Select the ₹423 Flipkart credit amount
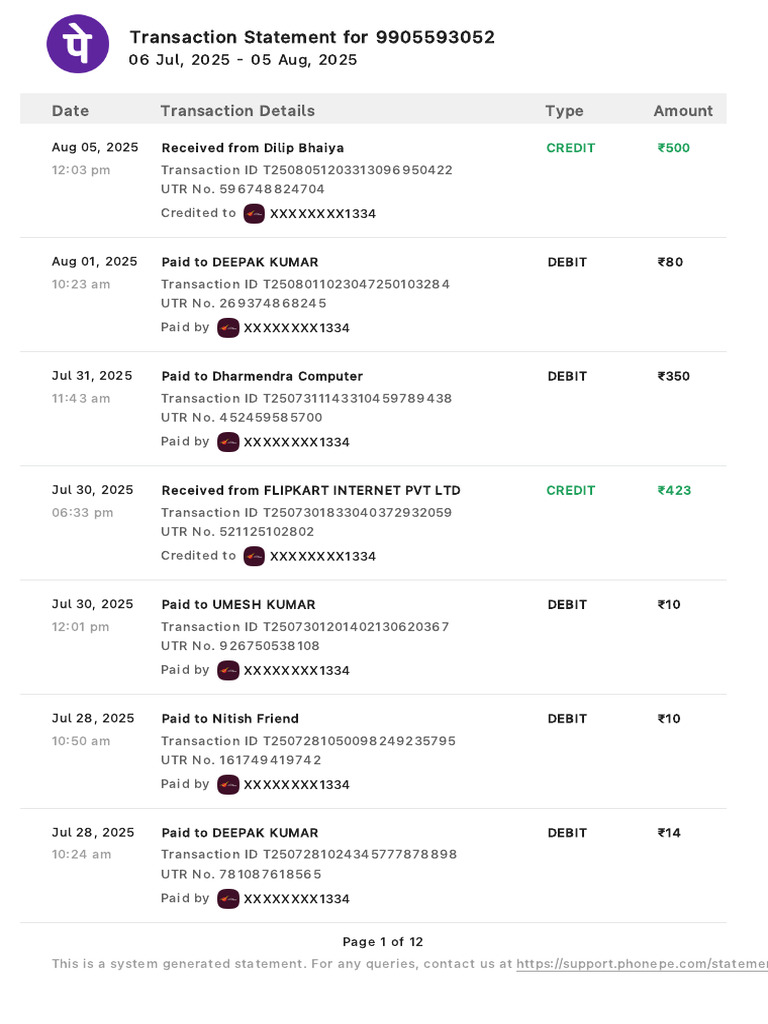 coord(674,490)
